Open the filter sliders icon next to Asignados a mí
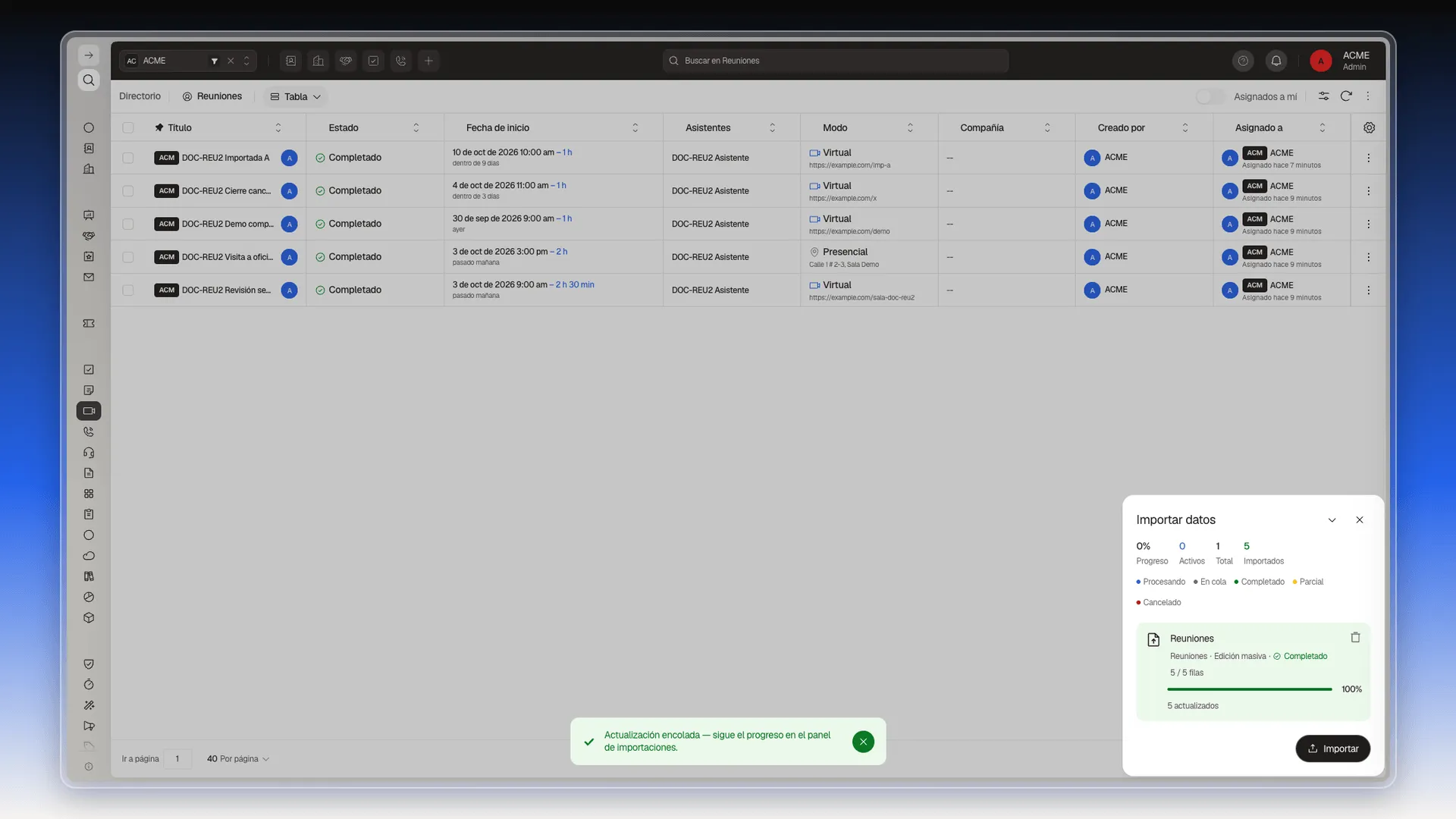Viewport: 1456px width, 819px height. 1323,96
